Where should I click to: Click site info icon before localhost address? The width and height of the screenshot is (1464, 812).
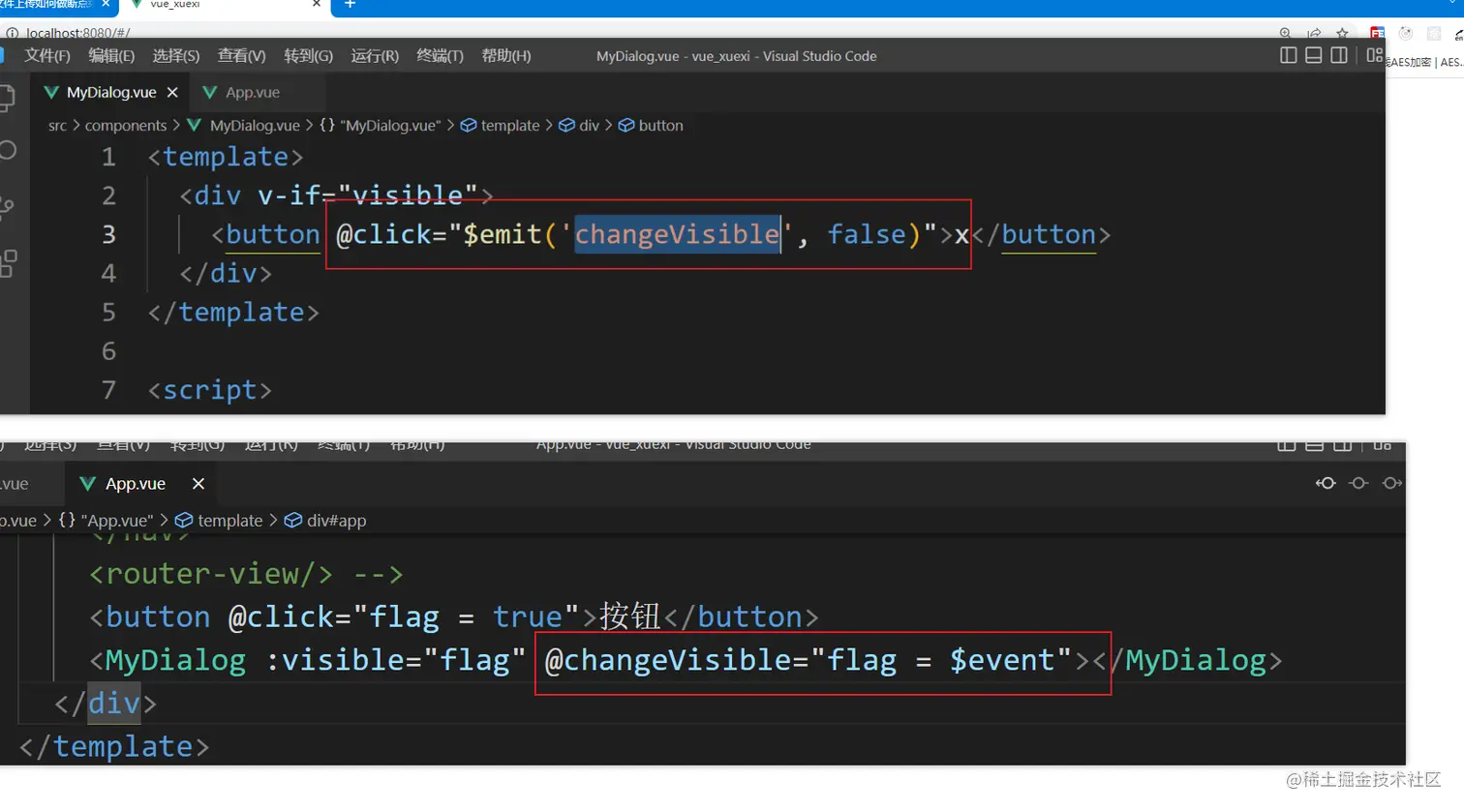tap(12, 34)
